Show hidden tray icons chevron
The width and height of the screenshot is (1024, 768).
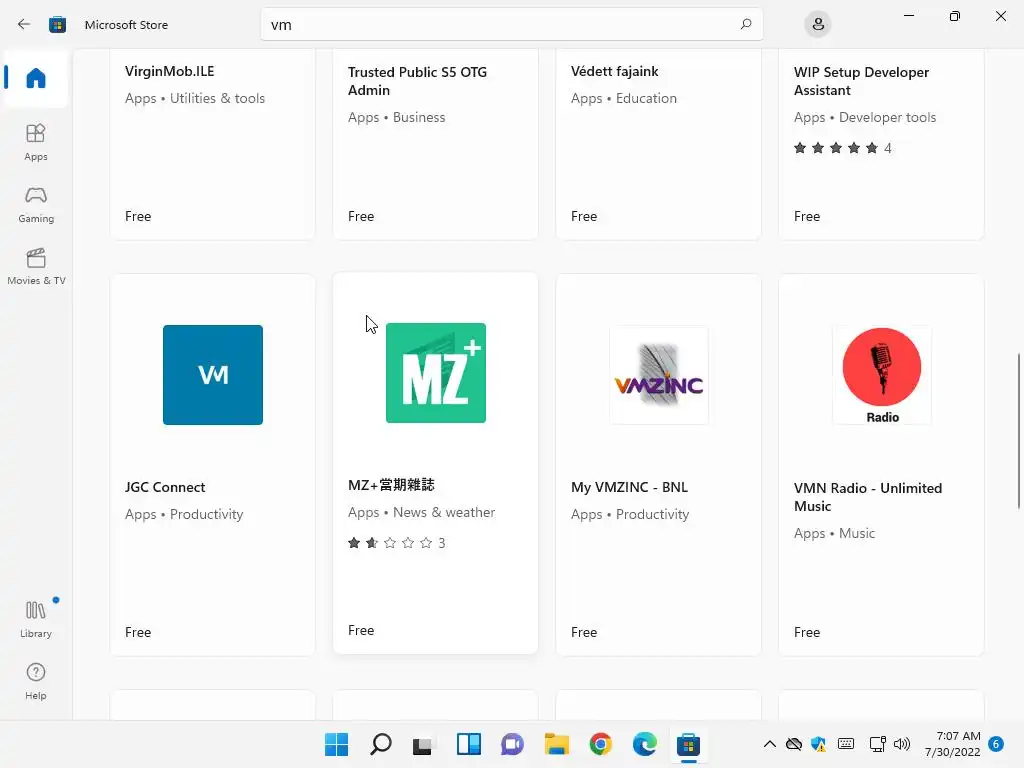coord(769,744)
